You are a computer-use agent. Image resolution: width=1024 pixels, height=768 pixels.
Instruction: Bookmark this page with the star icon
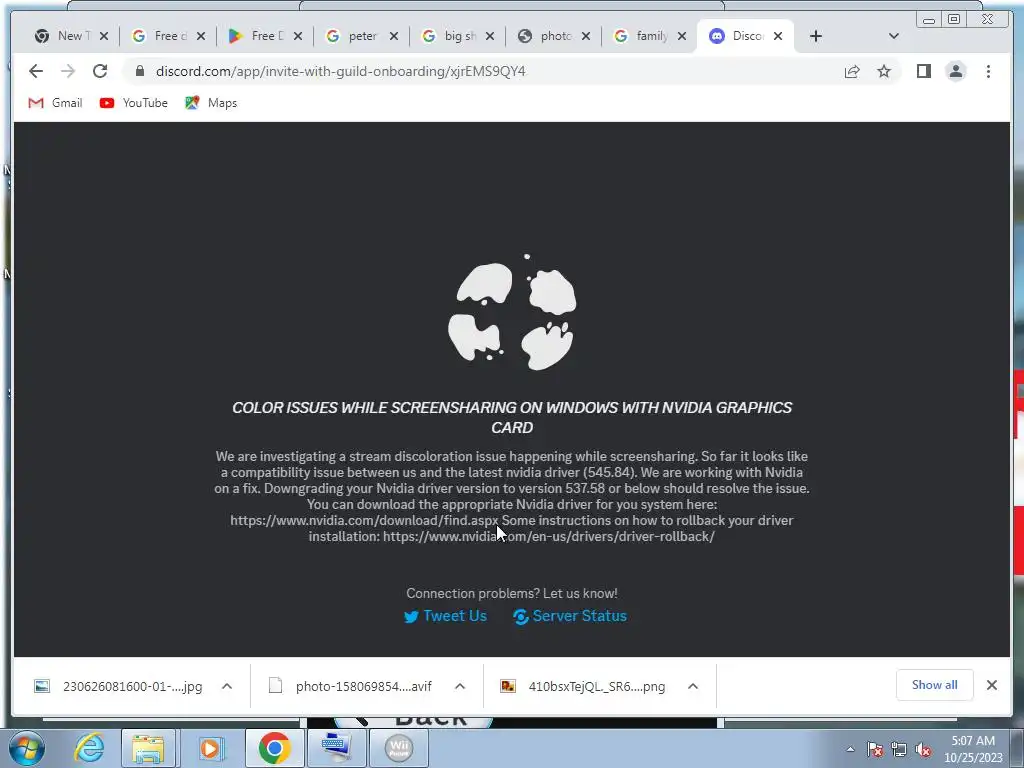pyautogui.click(x=884, y=71)
